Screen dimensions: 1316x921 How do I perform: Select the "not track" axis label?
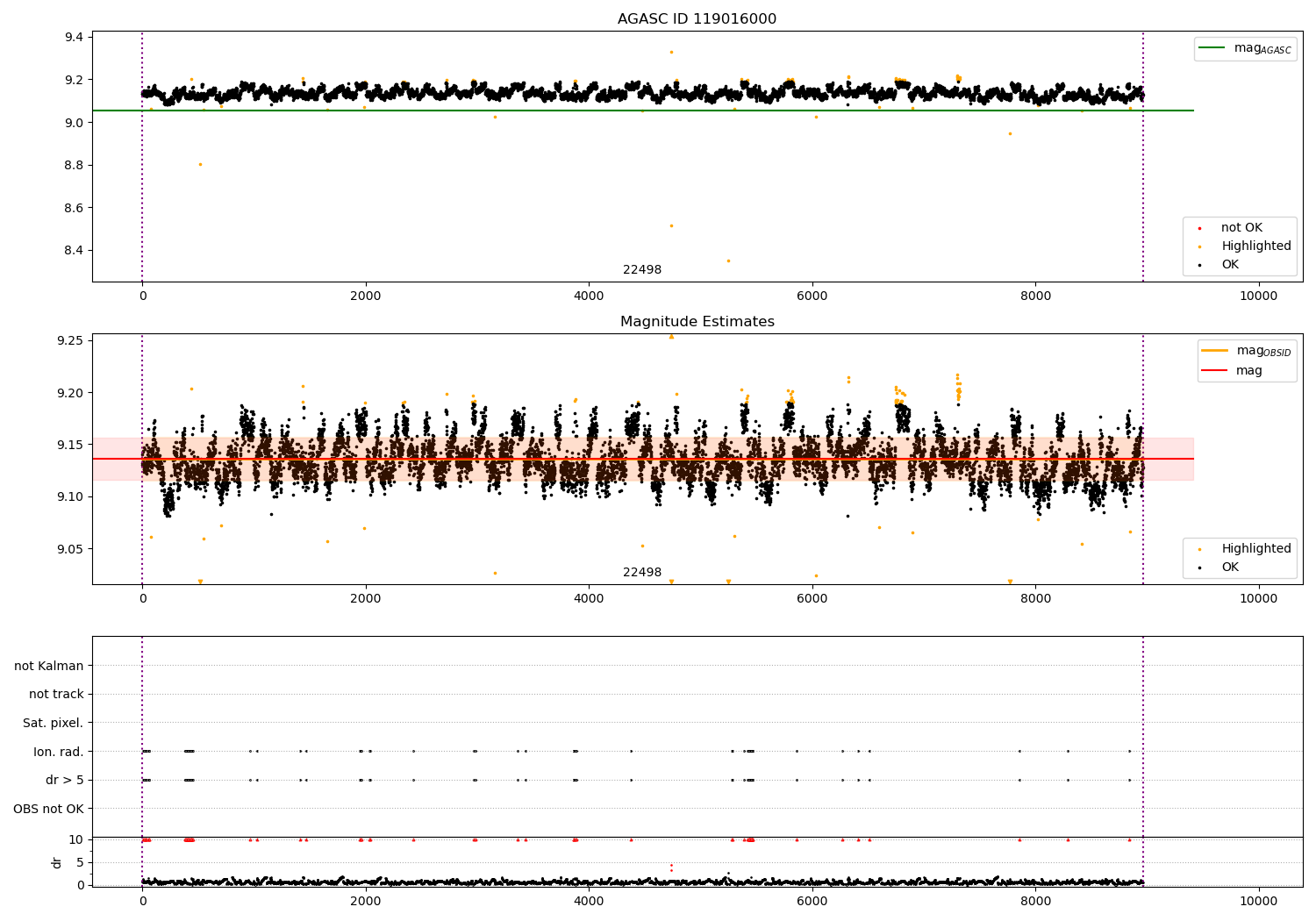[56, 695]
